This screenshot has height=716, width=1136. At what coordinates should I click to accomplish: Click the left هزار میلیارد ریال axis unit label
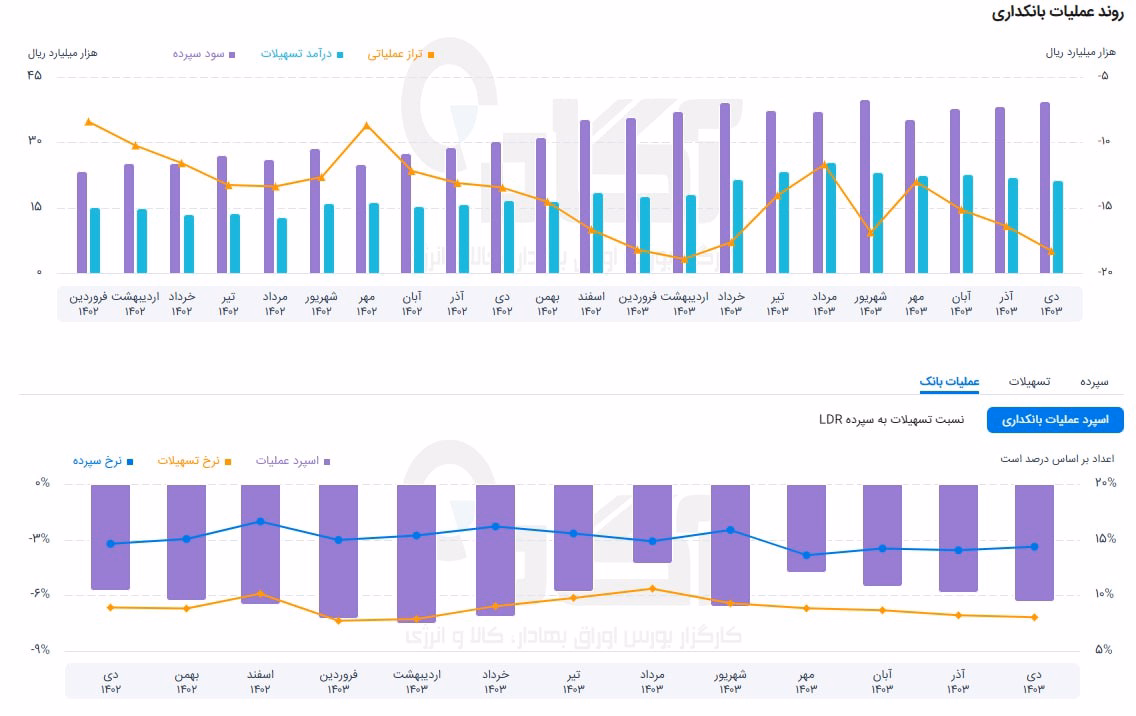(62, 54)
